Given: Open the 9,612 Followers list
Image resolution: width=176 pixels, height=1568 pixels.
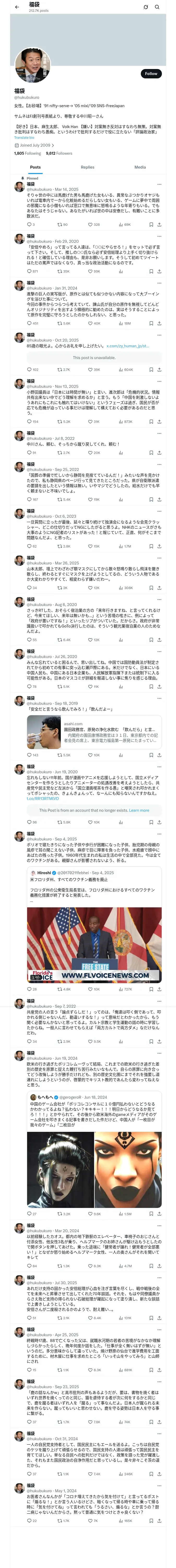Looking at the screenshot, I should [59, 153].
